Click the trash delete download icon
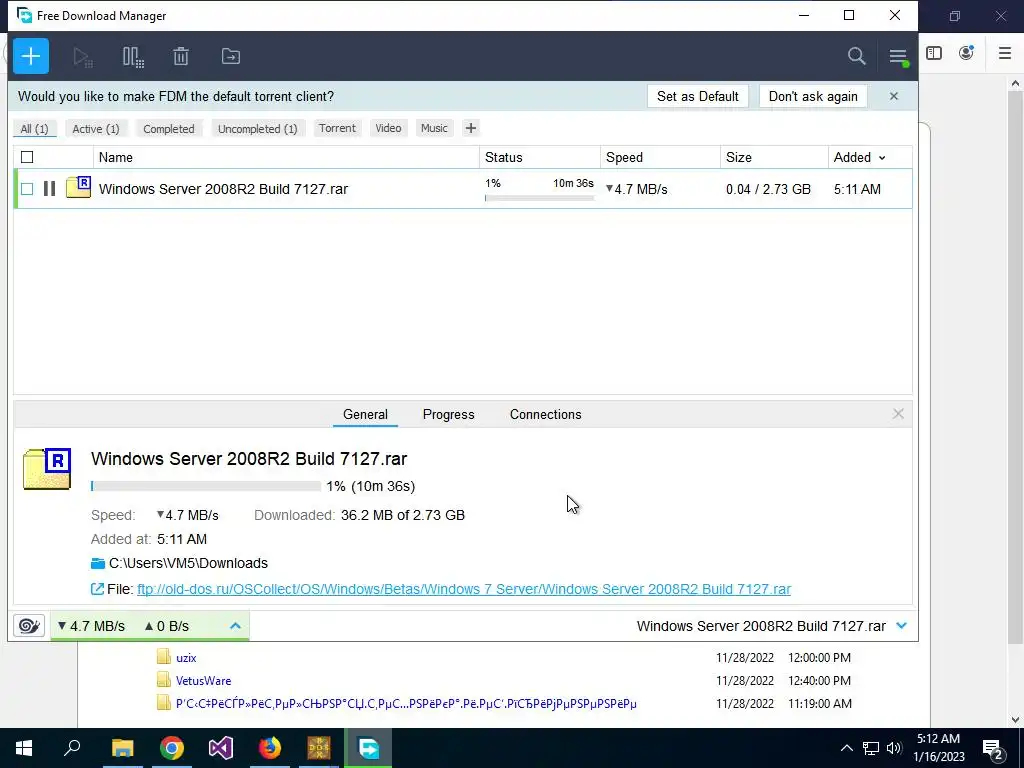Screen dimensions: 1024x768 181,57
